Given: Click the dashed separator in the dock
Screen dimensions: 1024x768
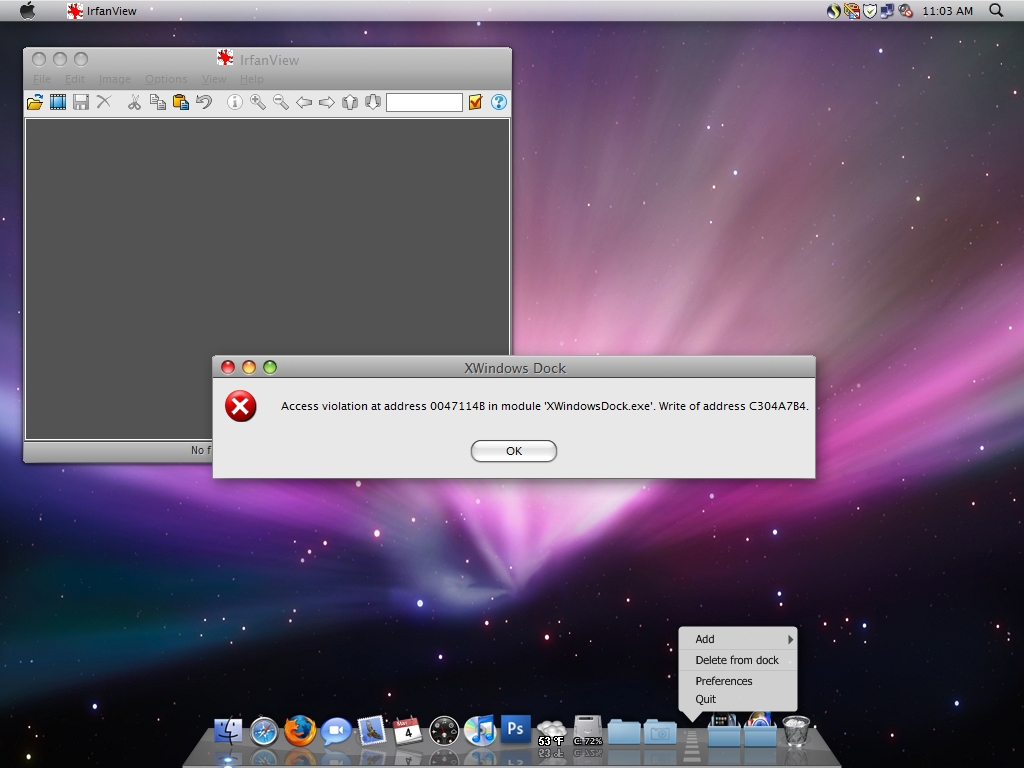Looking at the screenshot, I should [x=692, y=744].
